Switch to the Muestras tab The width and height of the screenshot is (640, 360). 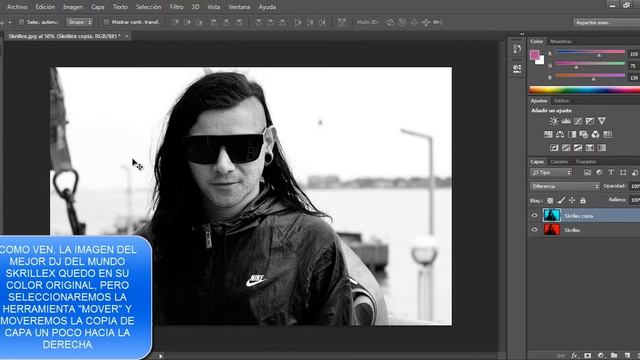(x=561, y=41)
